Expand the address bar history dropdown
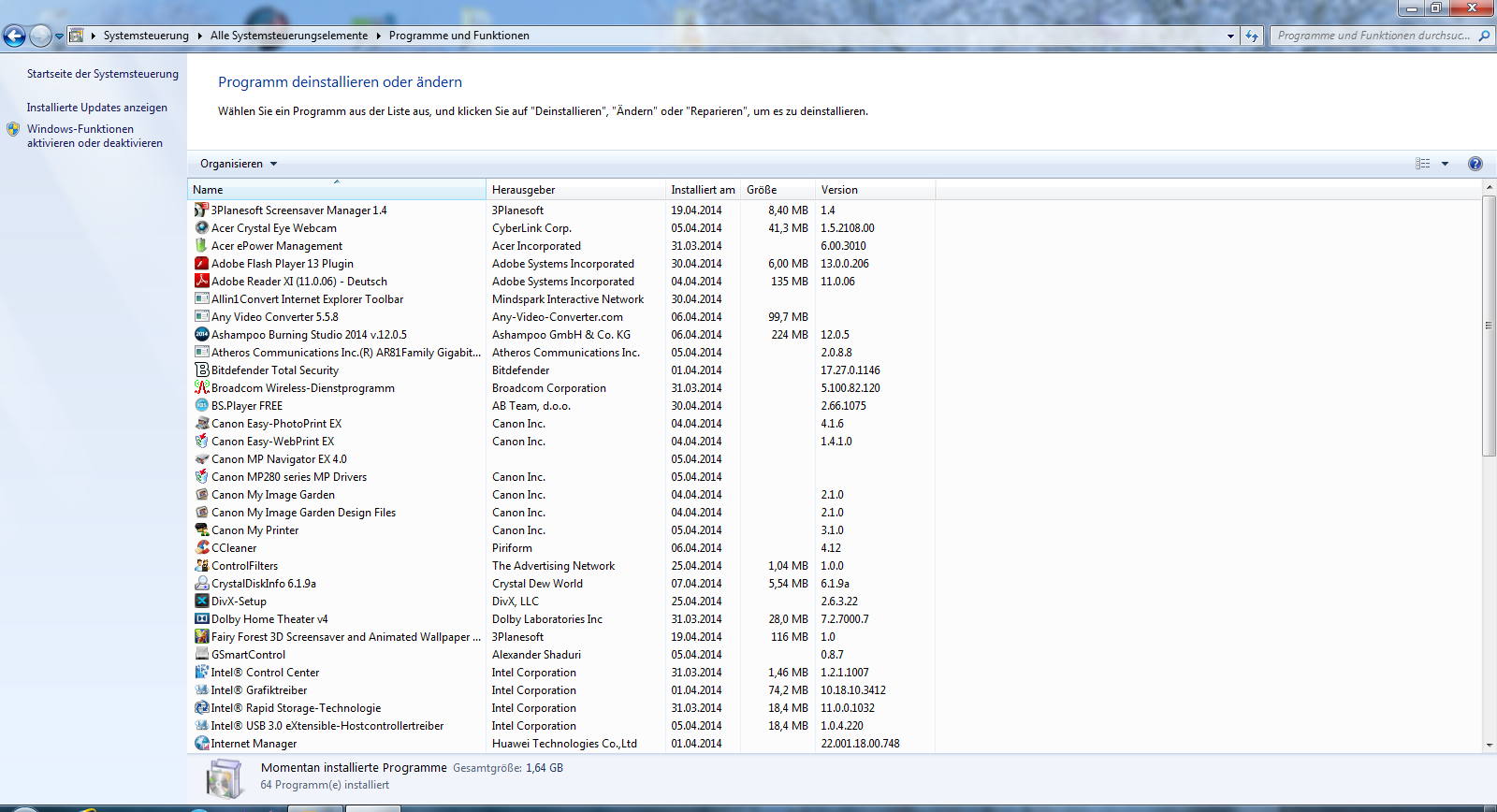Image resolution: width=1497 pixels, height=812 pixels. point(1230,36)
